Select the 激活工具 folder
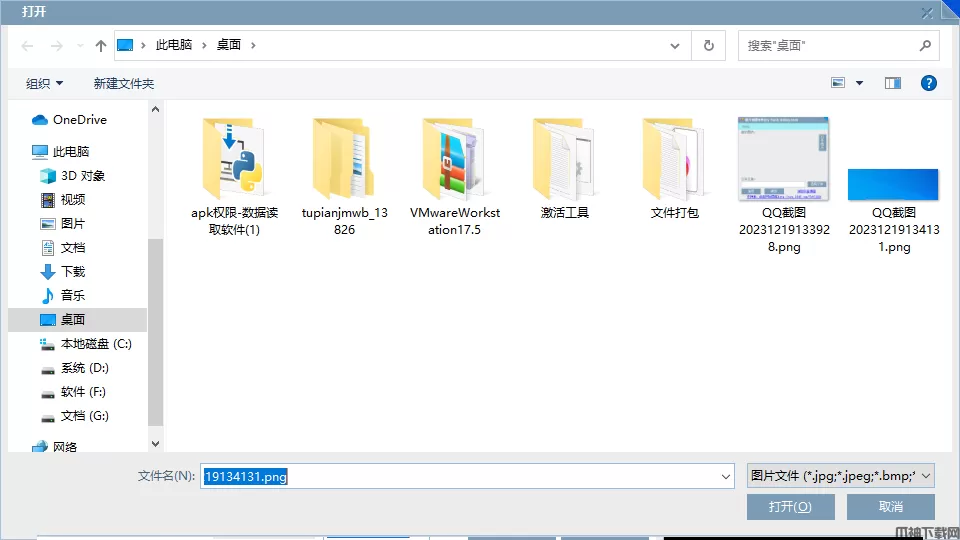 pyautogui.click(x=564, y=170)
